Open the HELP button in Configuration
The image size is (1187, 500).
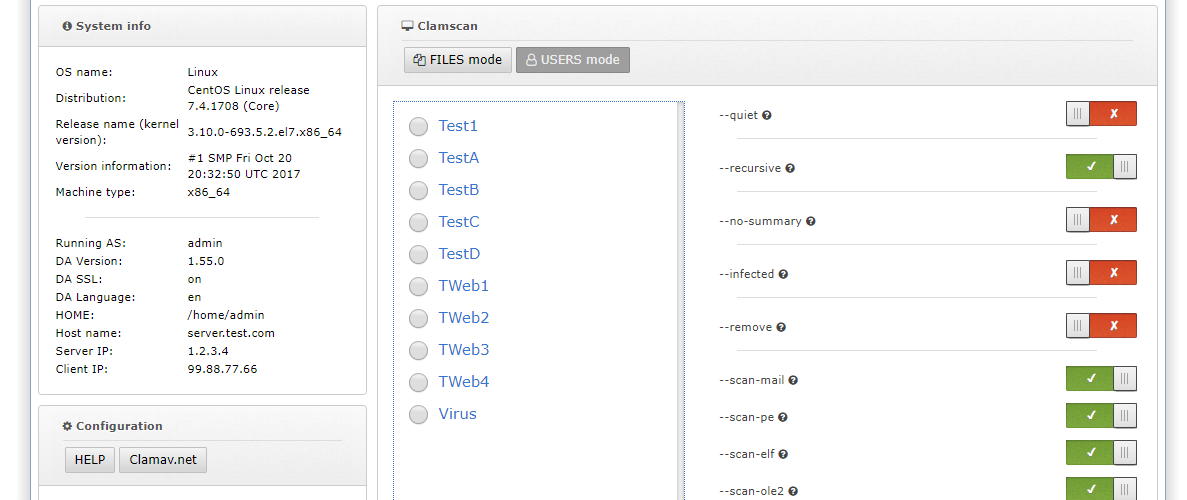pyautogui.click(x=90, y=461)
